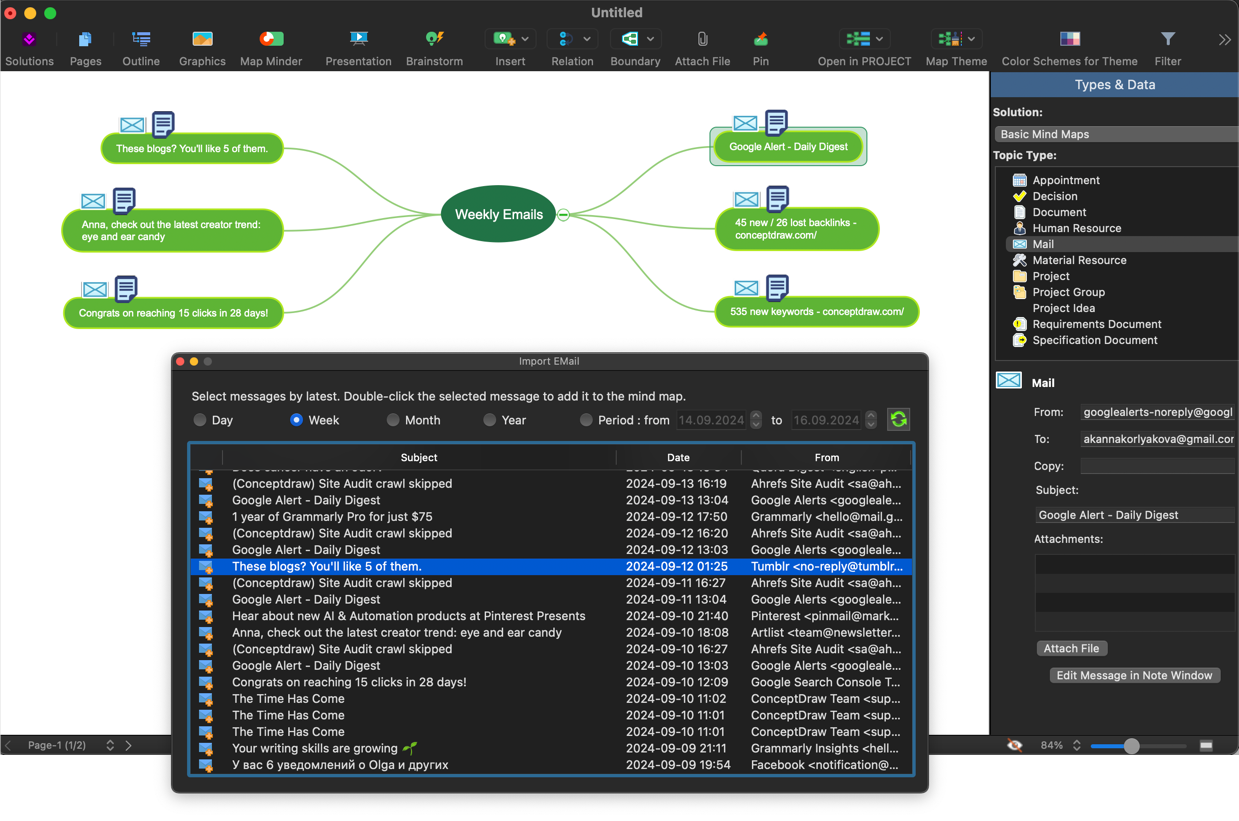The height and width of the screenshot is (821, 1239).
Task: Open the Filter tool
Action: coord(1167,40)
